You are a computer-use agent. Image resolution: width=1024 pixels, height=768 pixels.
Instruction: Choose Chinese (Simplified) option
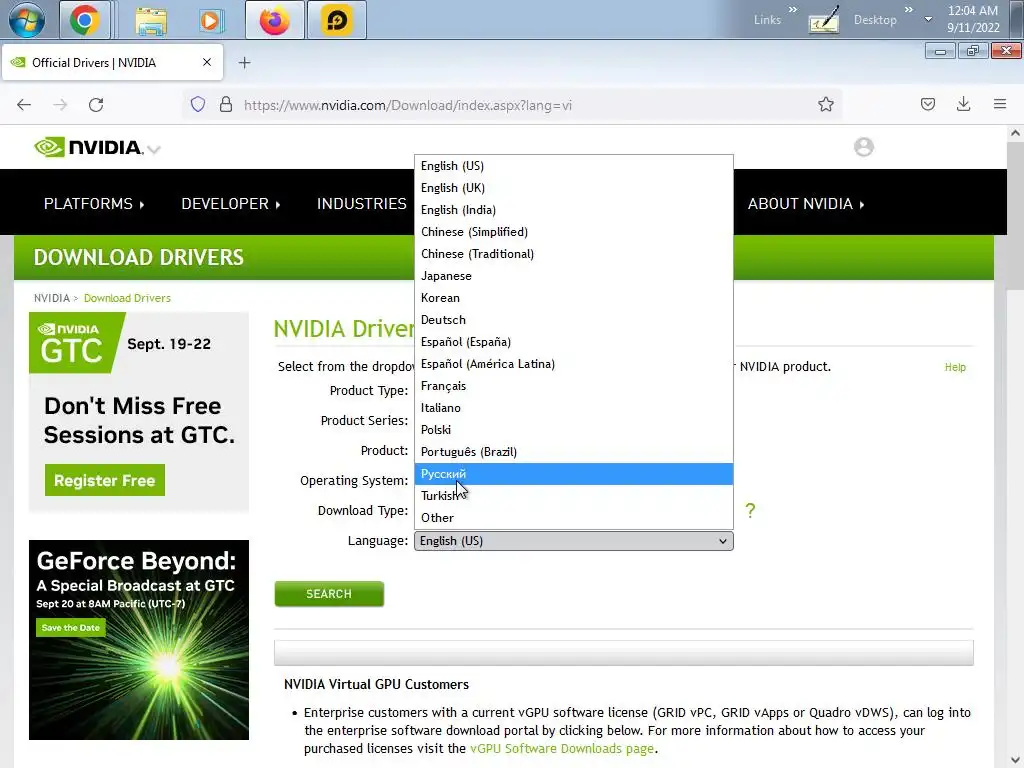(573, 232)
